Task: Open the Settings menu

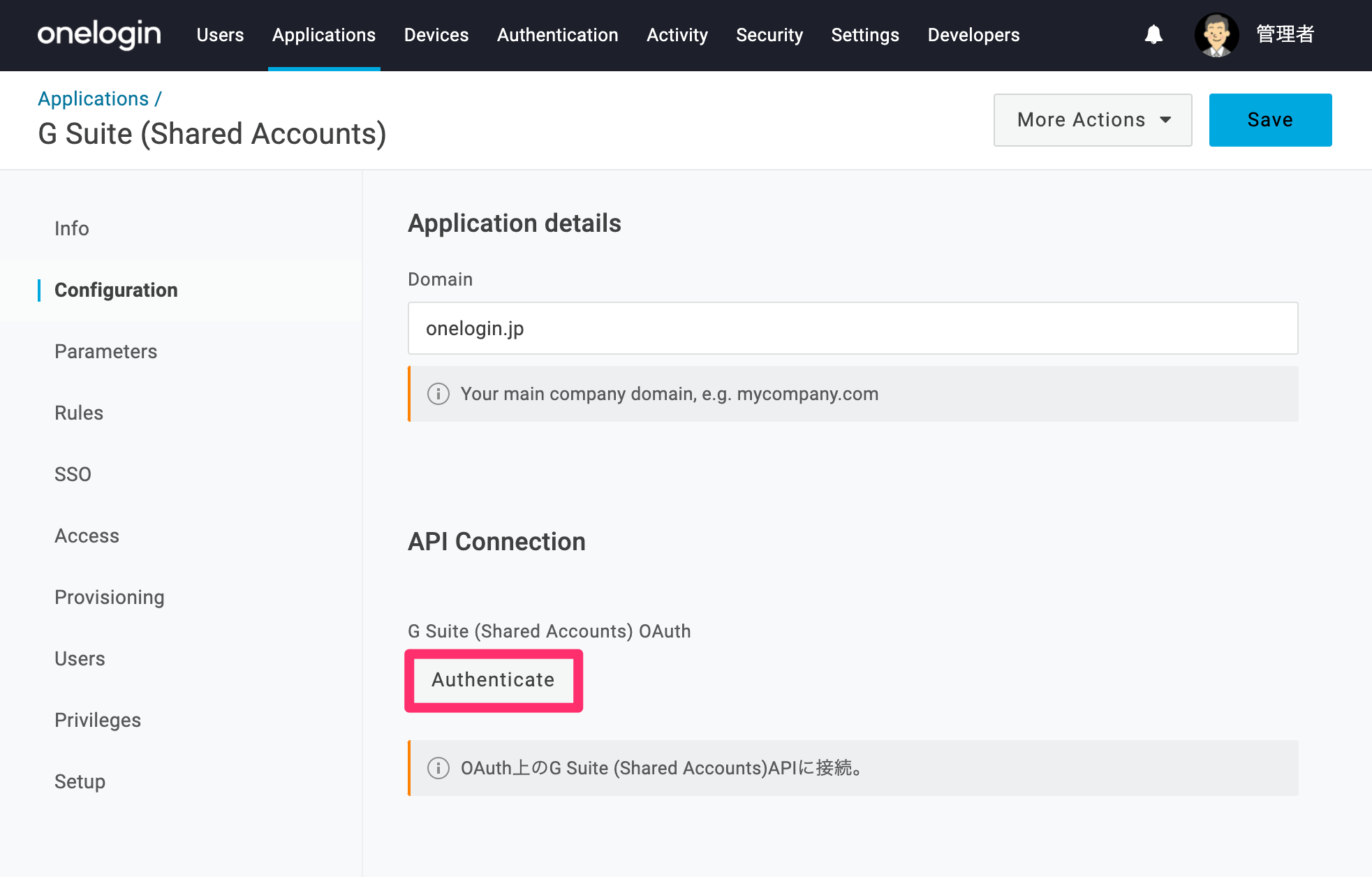Action: (865, 35)
